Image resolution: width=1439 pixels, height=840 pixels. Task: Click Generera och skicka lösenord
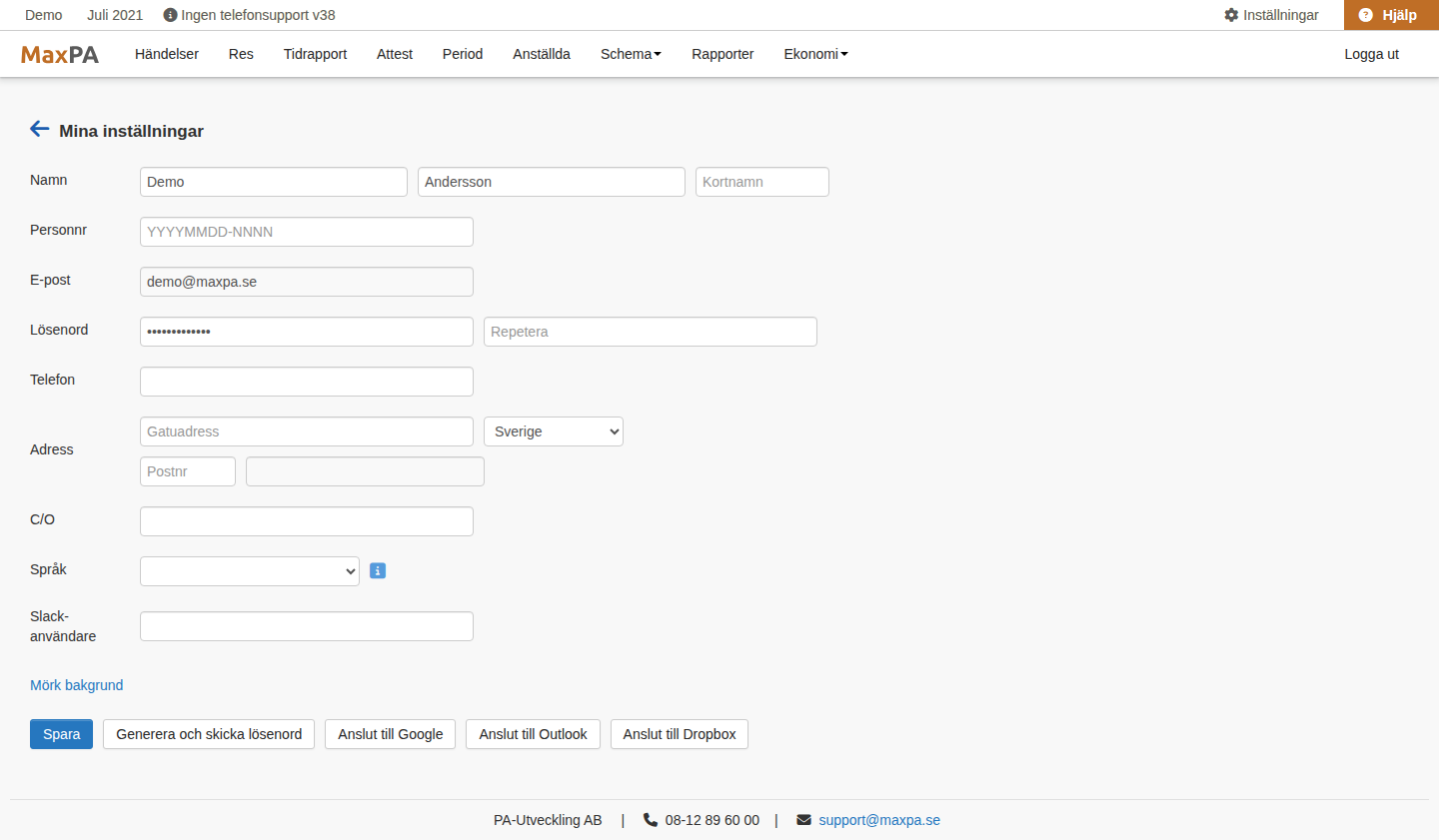point(209,734)
